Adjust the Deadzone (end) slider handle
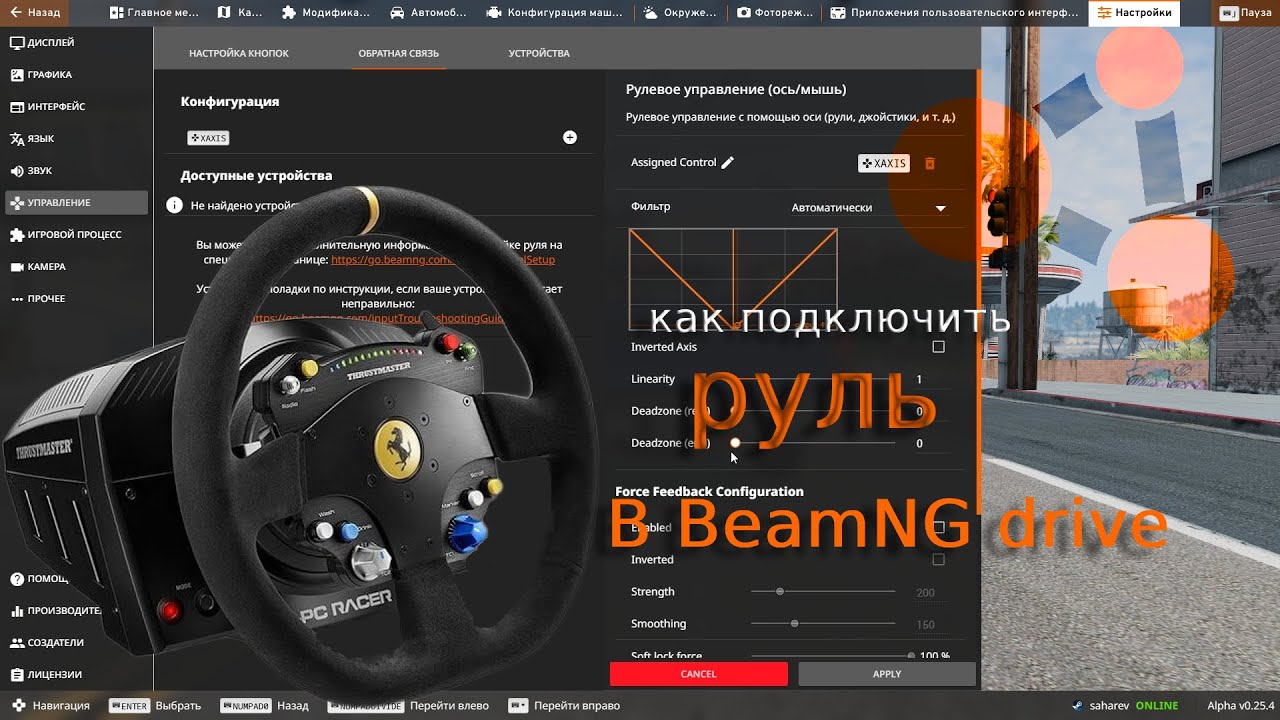The width and height of the screenshot is (1280, 720). tap(735, 443)
